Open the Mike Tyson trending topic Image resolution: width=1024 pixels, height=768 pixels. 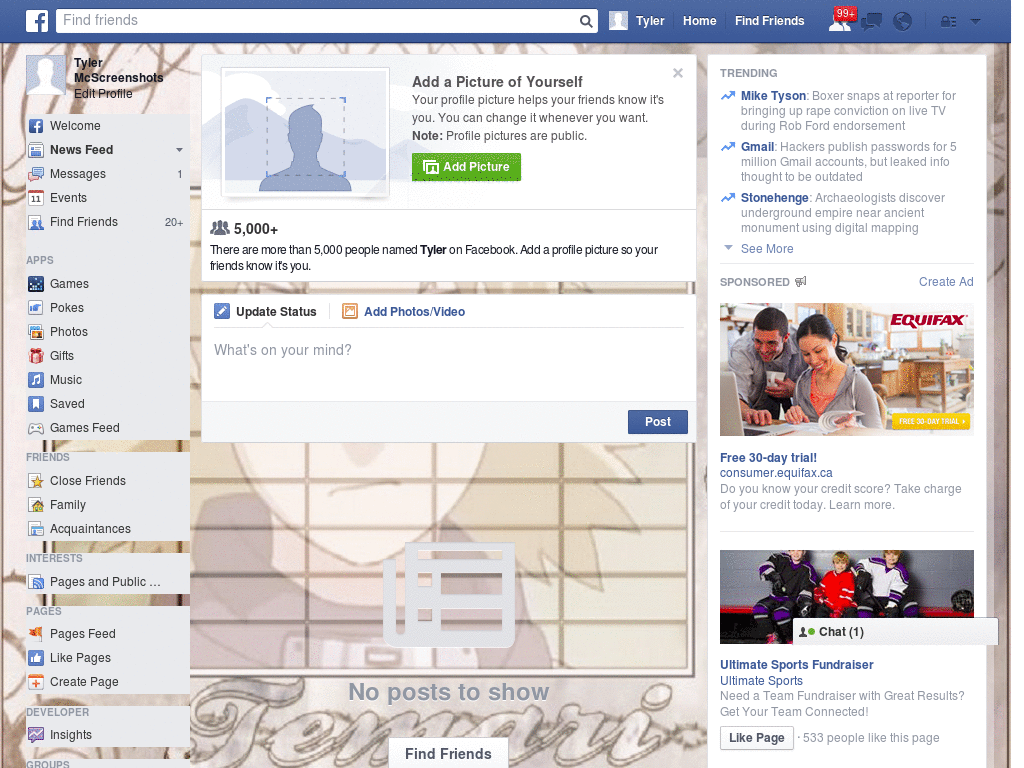773,96
